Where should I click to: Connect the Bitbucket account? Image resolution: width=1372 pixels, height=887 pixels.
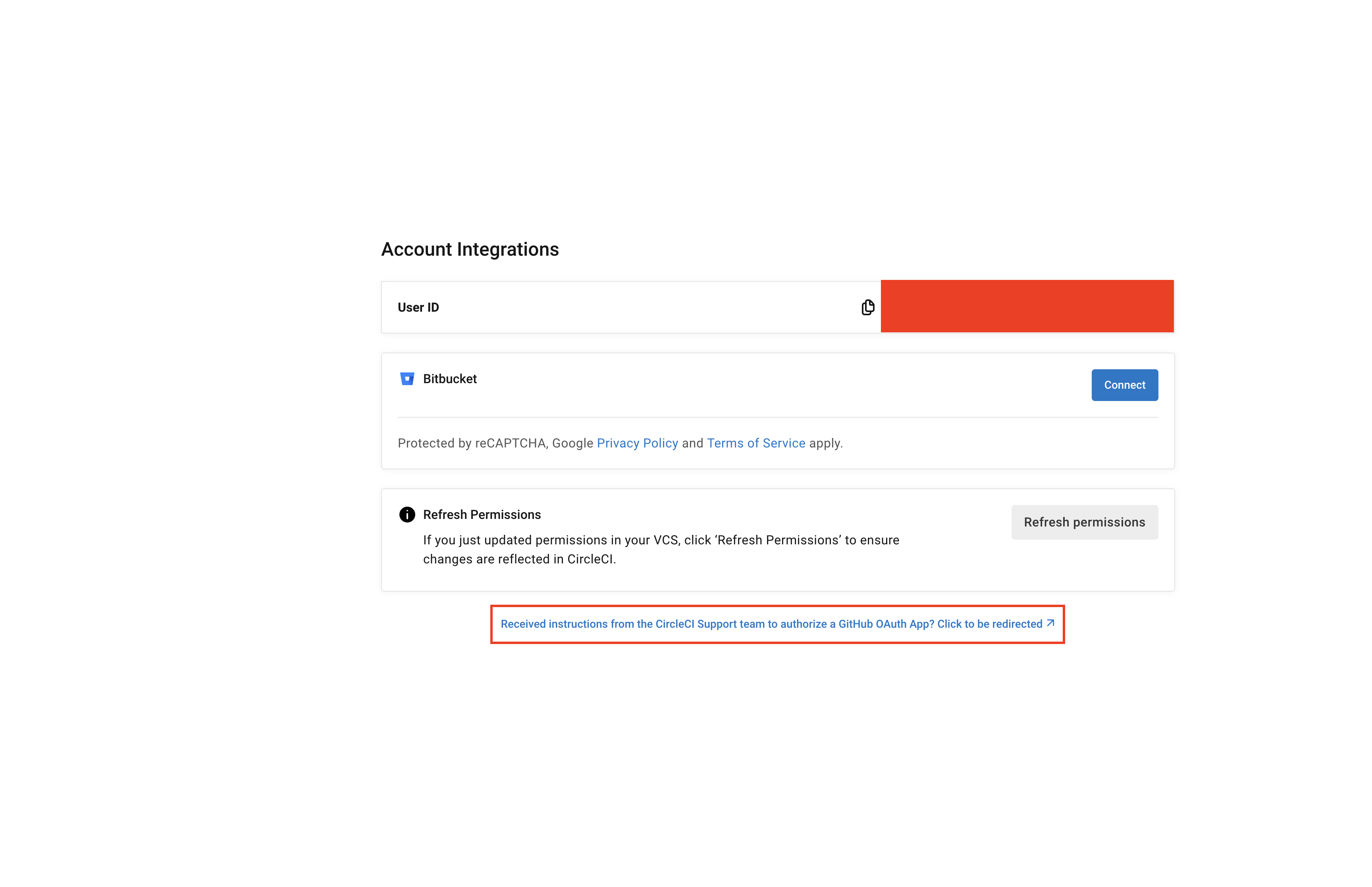(x=1124, y=385)
